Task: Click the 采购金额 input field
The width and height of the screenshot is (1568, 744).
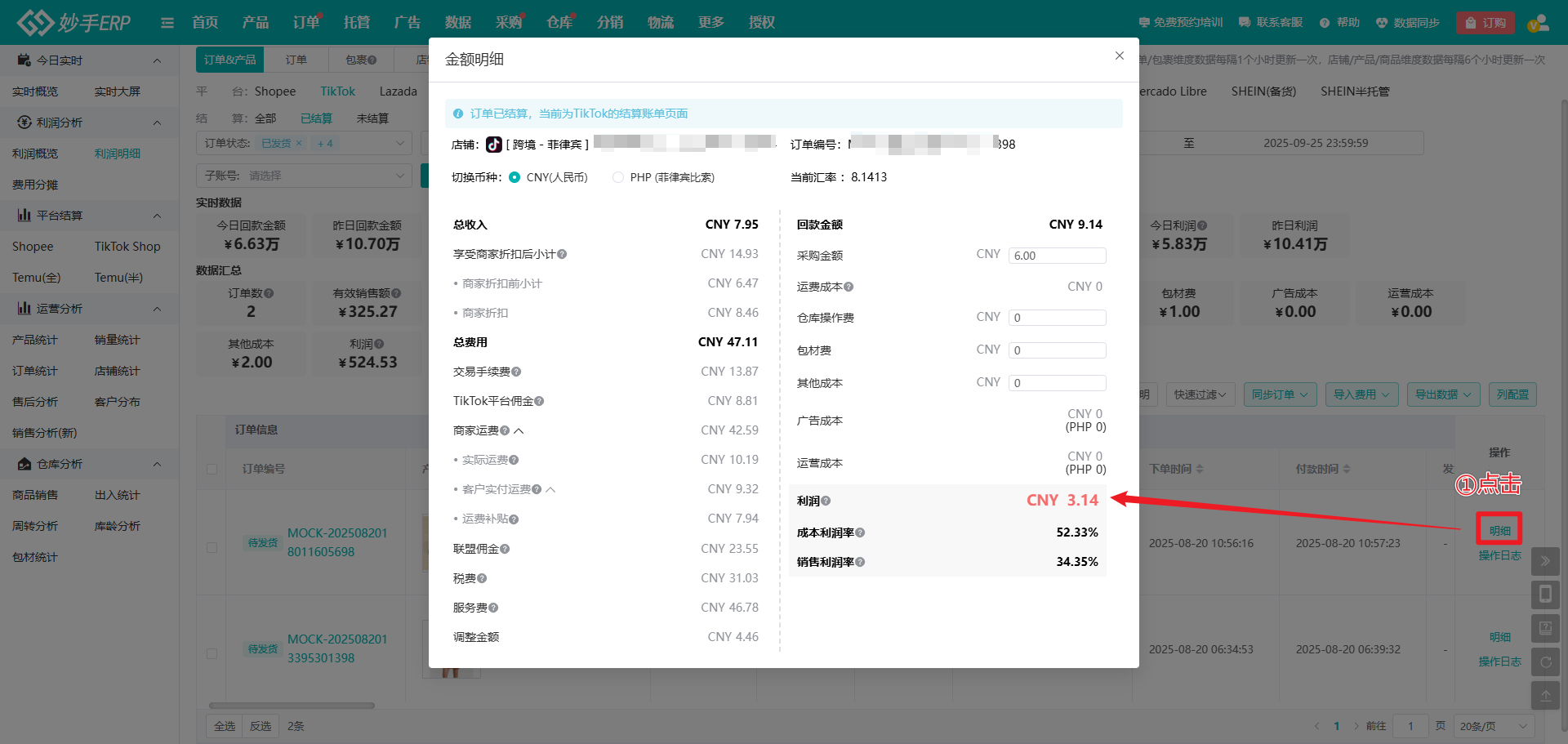Action: click(x=1058, y=256)
